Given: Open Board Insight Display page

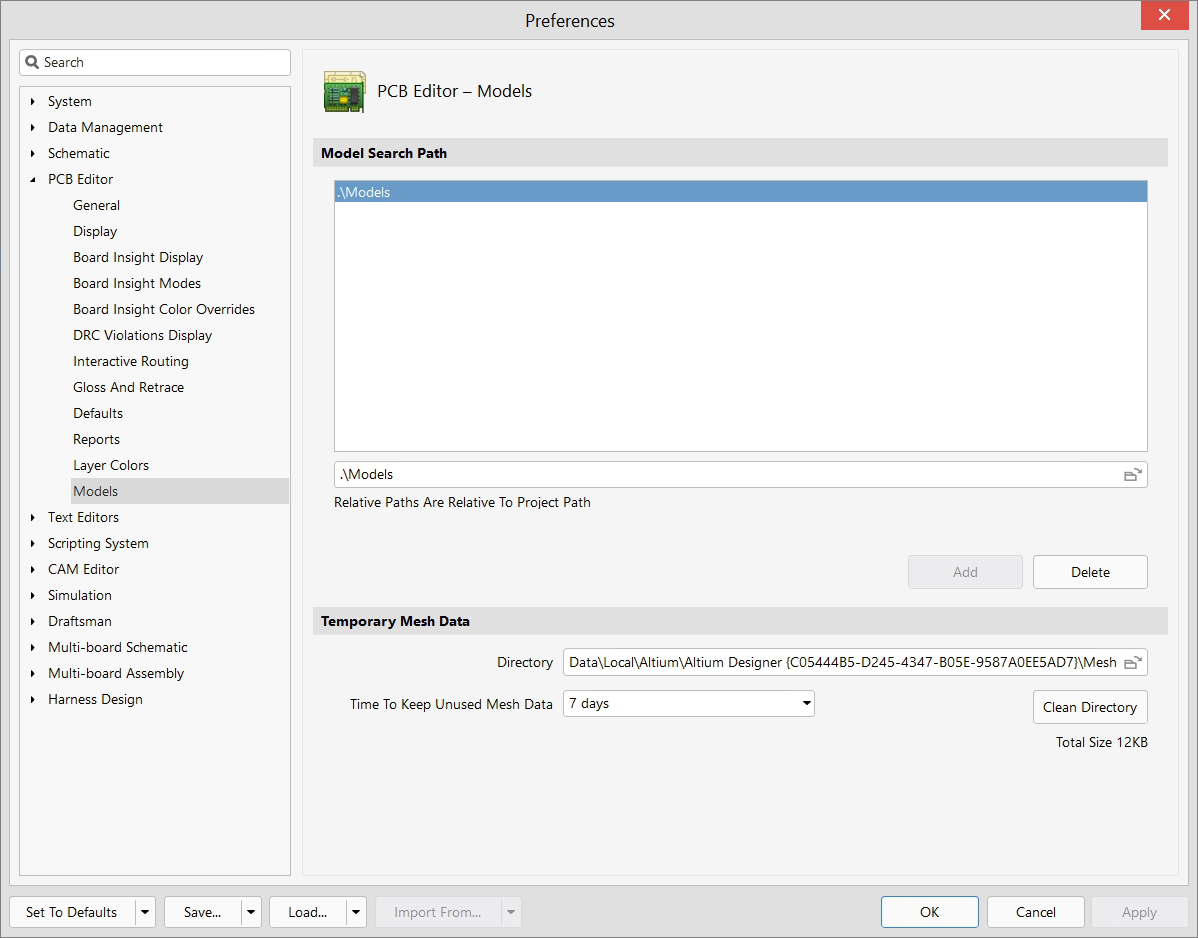Looking at the screenshot, I should coord(138,257).
